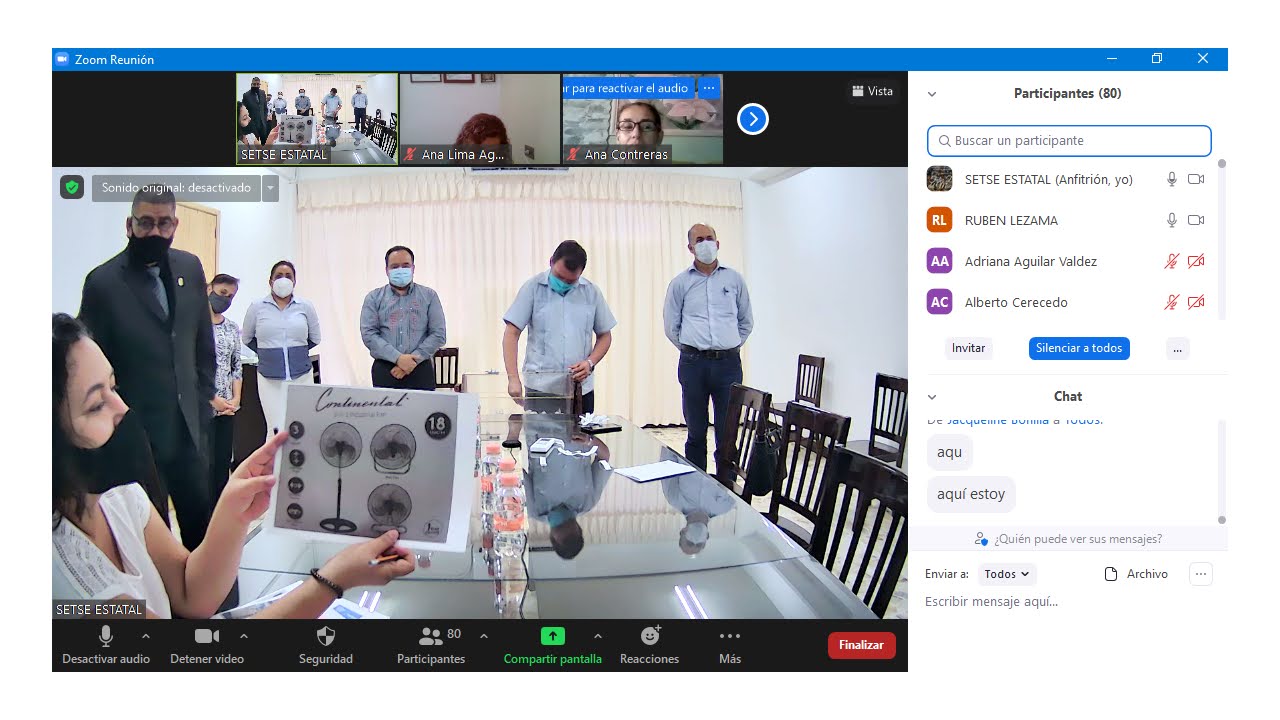Screen dimensions: 1280x720
Task: Click the Archivo attachment button
Action: point(1136,574)
